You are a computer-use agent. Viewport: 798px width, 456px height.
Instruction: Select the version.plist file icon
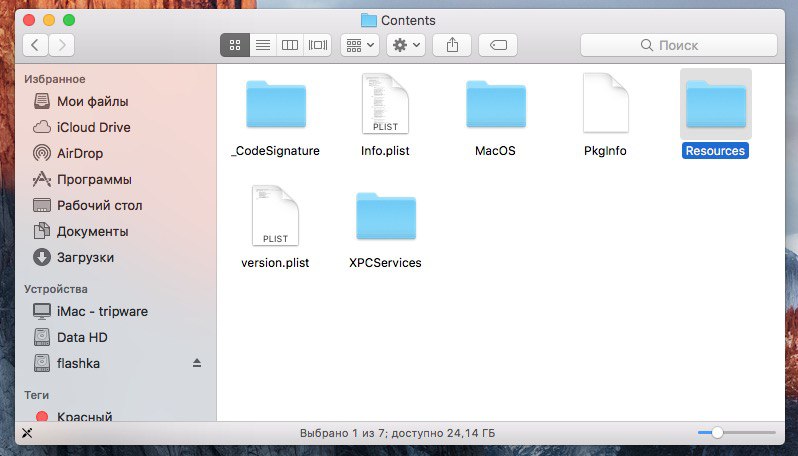click(275, 216)
